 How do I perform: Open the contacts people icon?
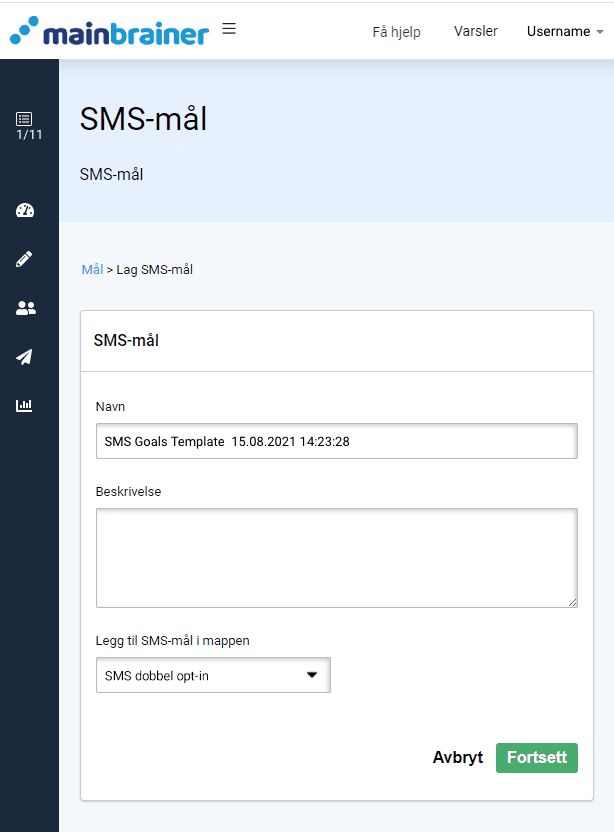(25, 308)
